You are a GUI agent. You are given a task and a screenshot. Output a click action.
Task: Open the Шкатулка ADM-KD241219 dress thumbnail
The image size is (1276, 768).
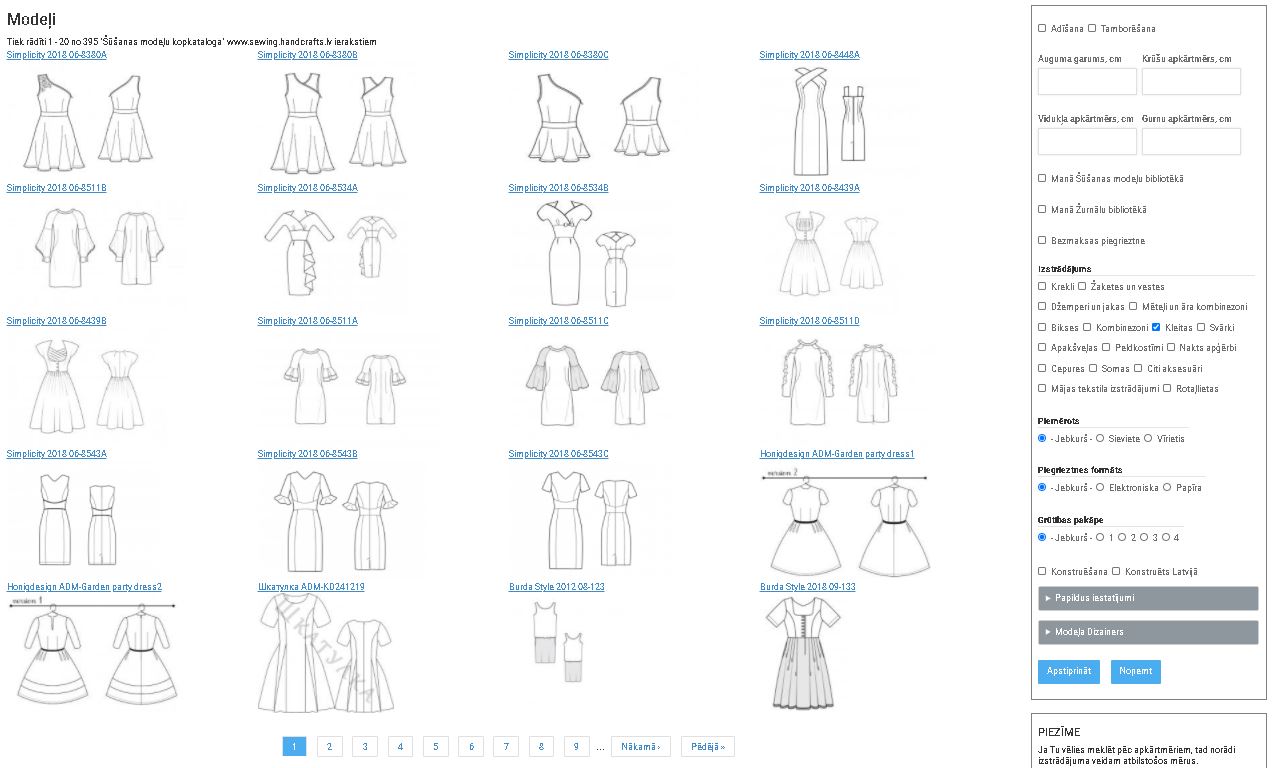click(x=329, y=653)
